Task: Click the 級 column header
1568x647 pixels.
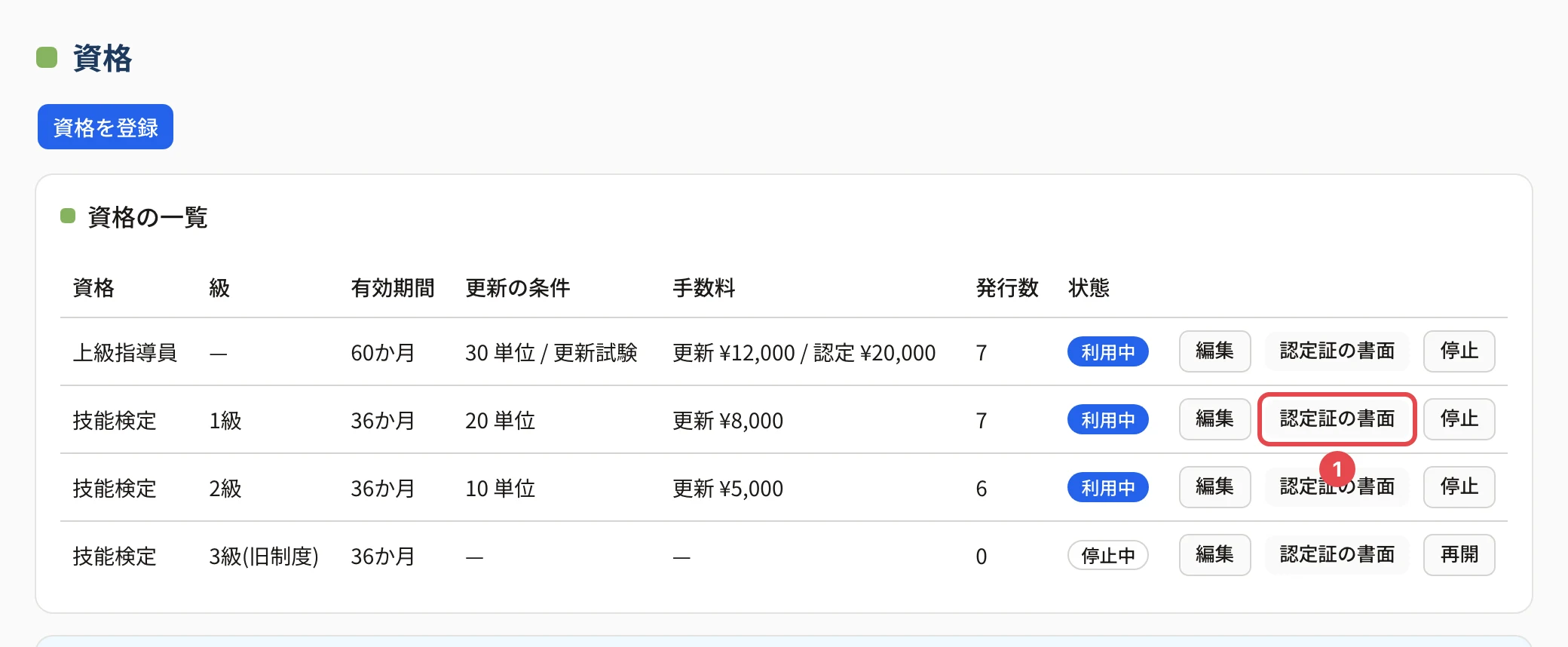Action: tap(219, 288)
